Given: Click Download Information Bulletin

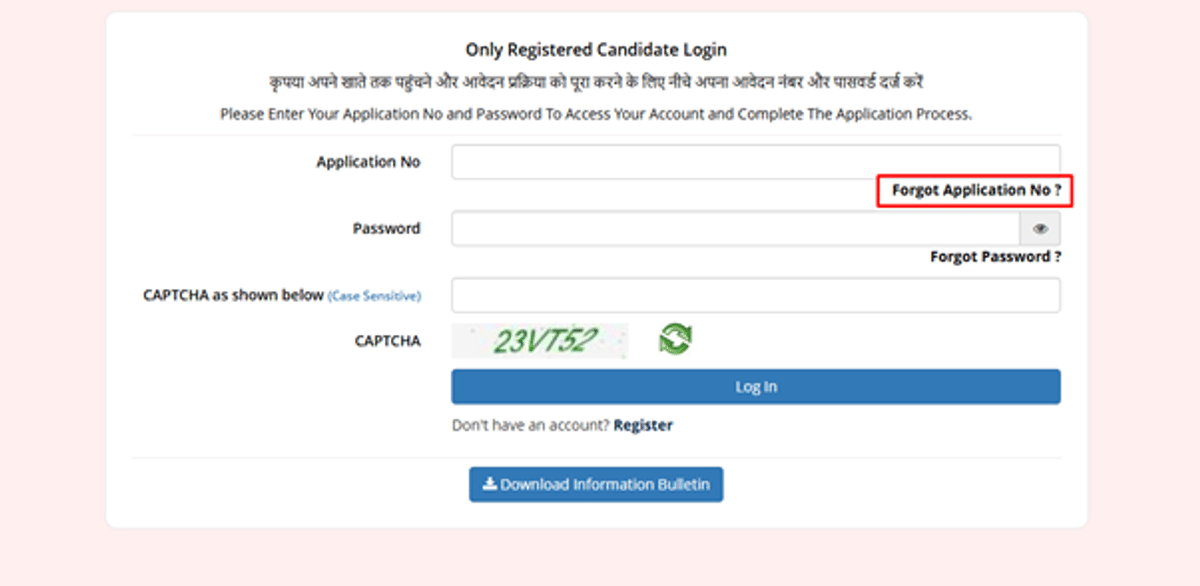Looking at the screenshot, I should 596,484.
